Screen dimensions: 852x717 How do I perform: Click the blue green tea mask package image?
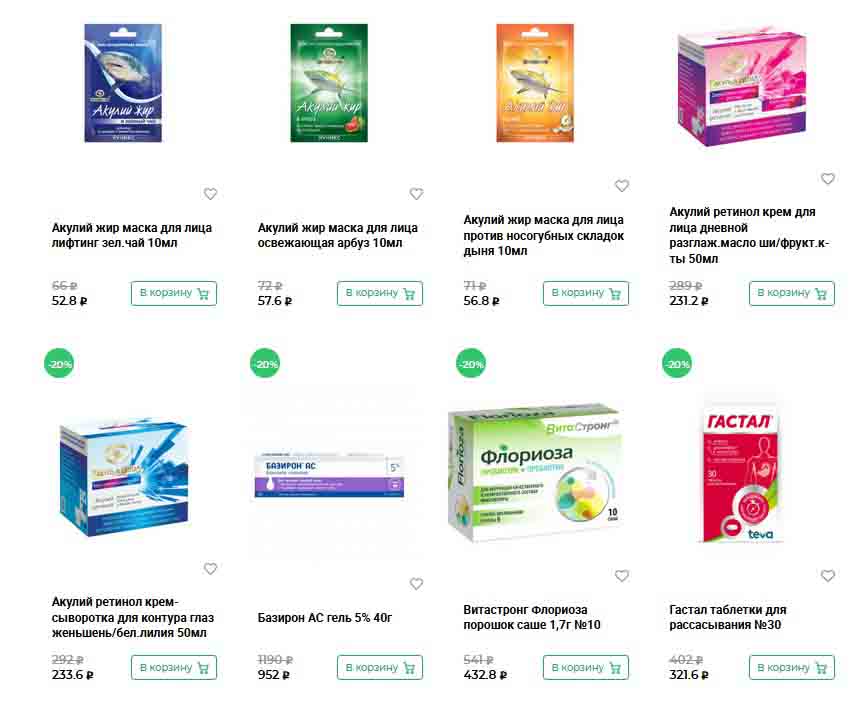(123, 83)
